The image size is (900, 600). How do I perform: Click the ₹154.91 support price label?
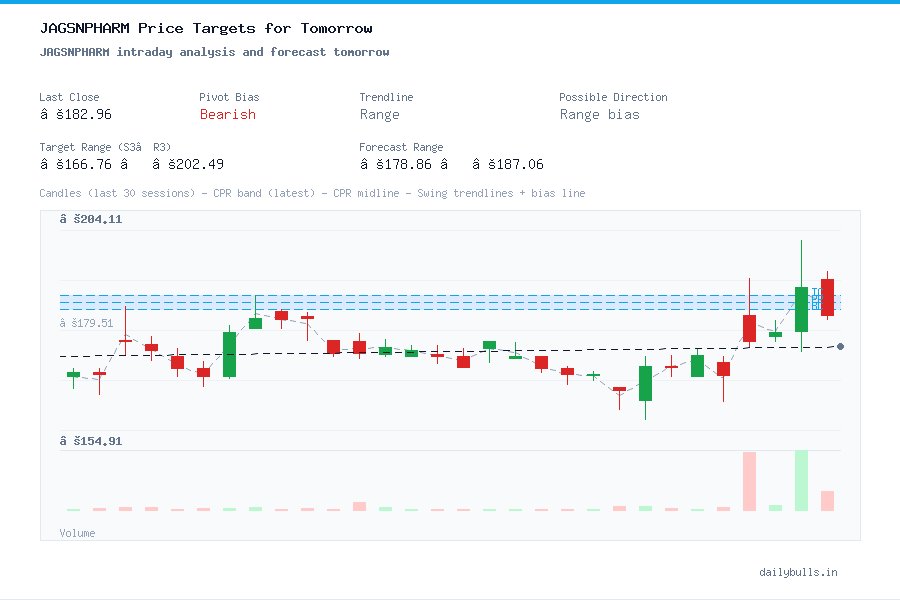[92, 440]
